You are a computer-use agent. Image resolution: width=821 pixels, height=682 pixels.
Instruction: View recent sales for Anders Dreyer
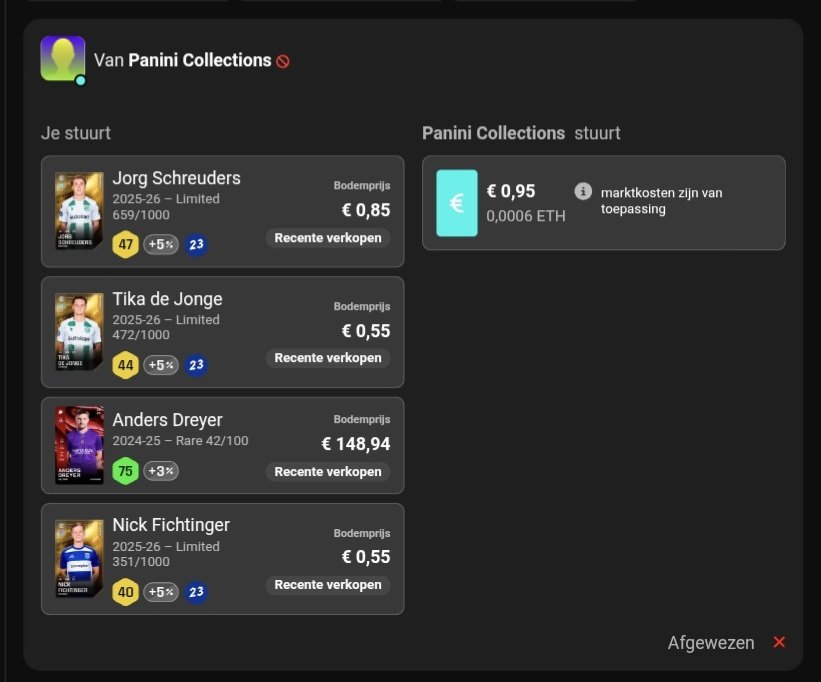point(328,472)
